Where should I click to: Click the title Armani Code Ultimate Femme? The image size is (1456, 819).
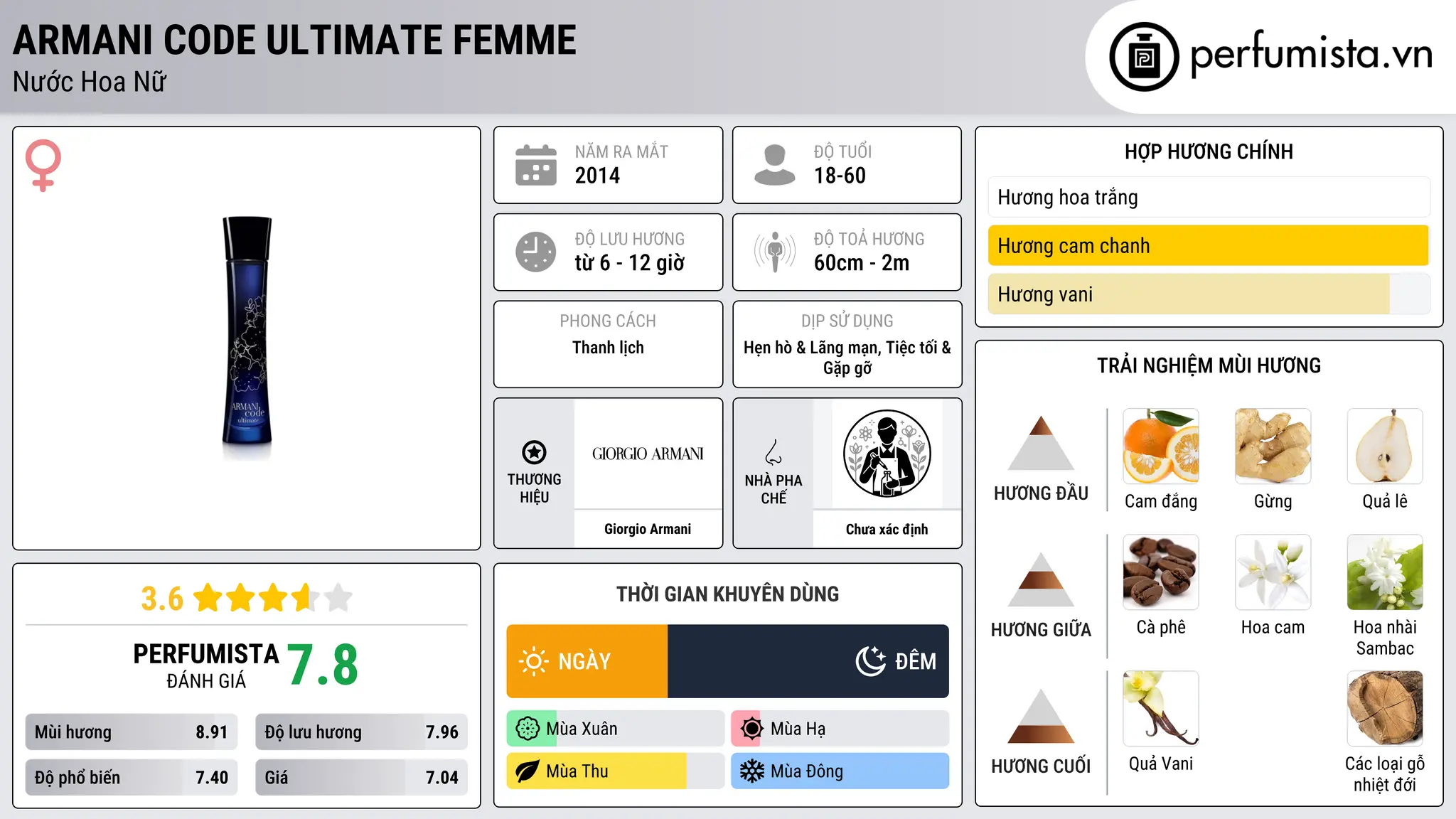(294, 40)
